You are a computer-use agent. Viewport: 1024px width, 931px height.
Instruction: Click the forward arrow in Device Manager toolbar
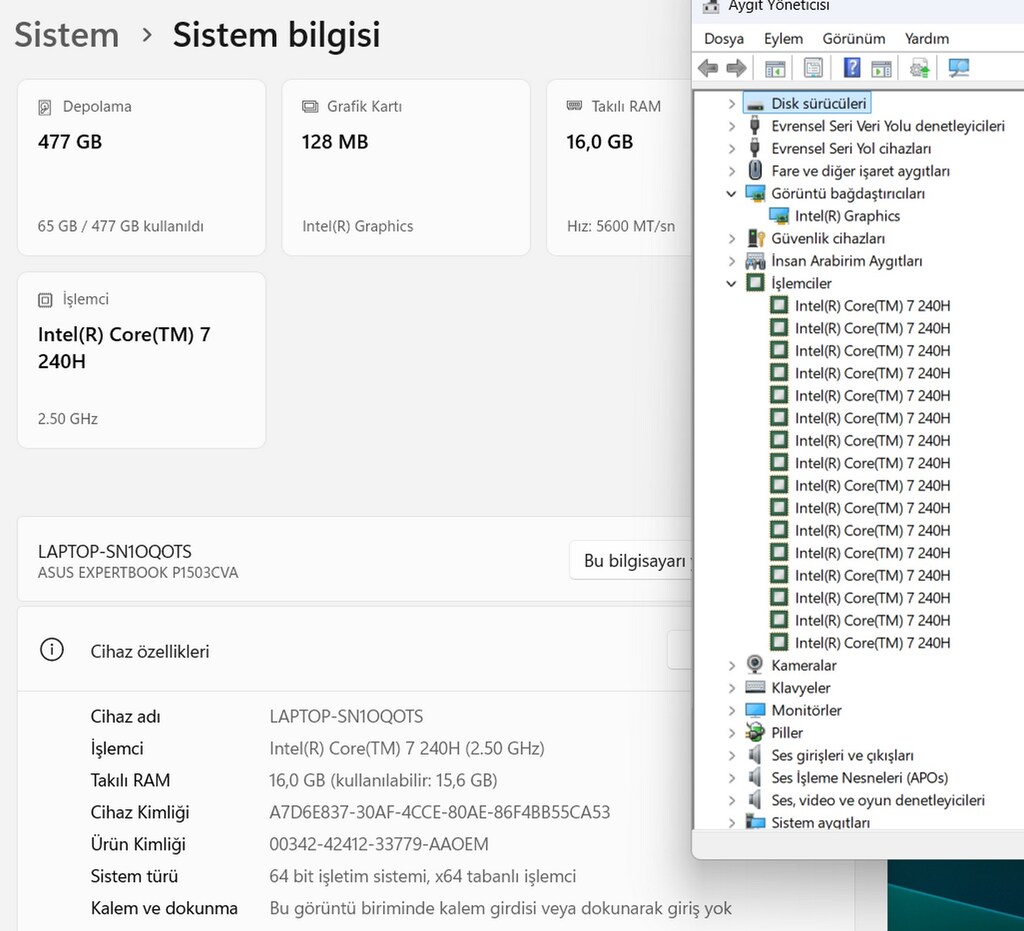(x=737, y=68)
